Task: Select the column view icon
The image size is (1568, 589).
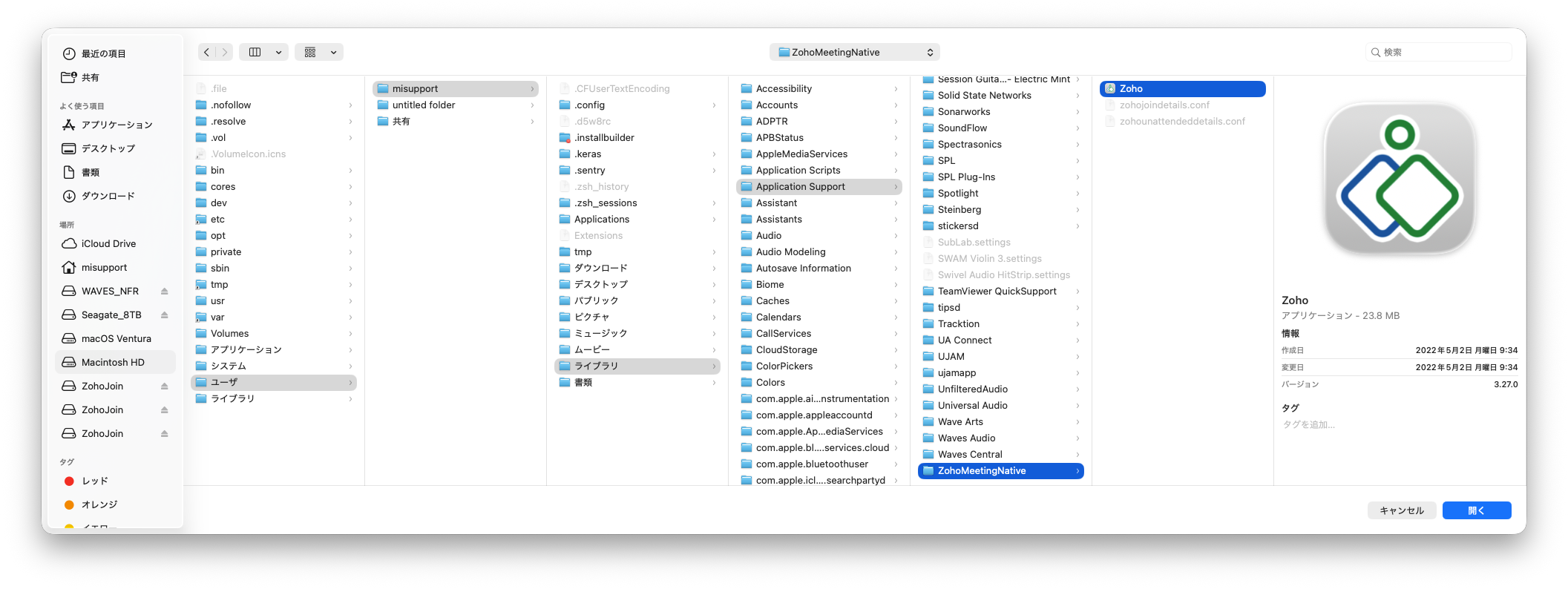Action: [255, 52]
